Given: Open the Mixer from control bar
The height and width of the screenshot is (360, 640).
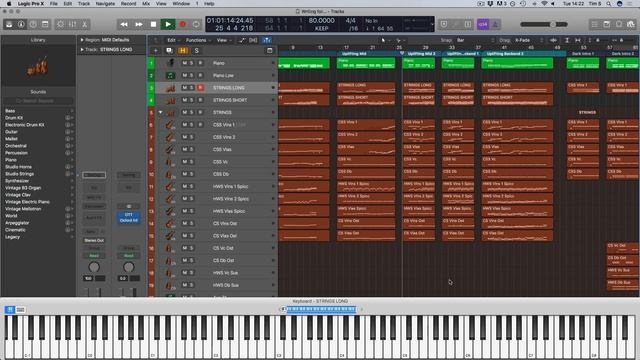Looking at the screenshot, I should [x=73, y=24].
